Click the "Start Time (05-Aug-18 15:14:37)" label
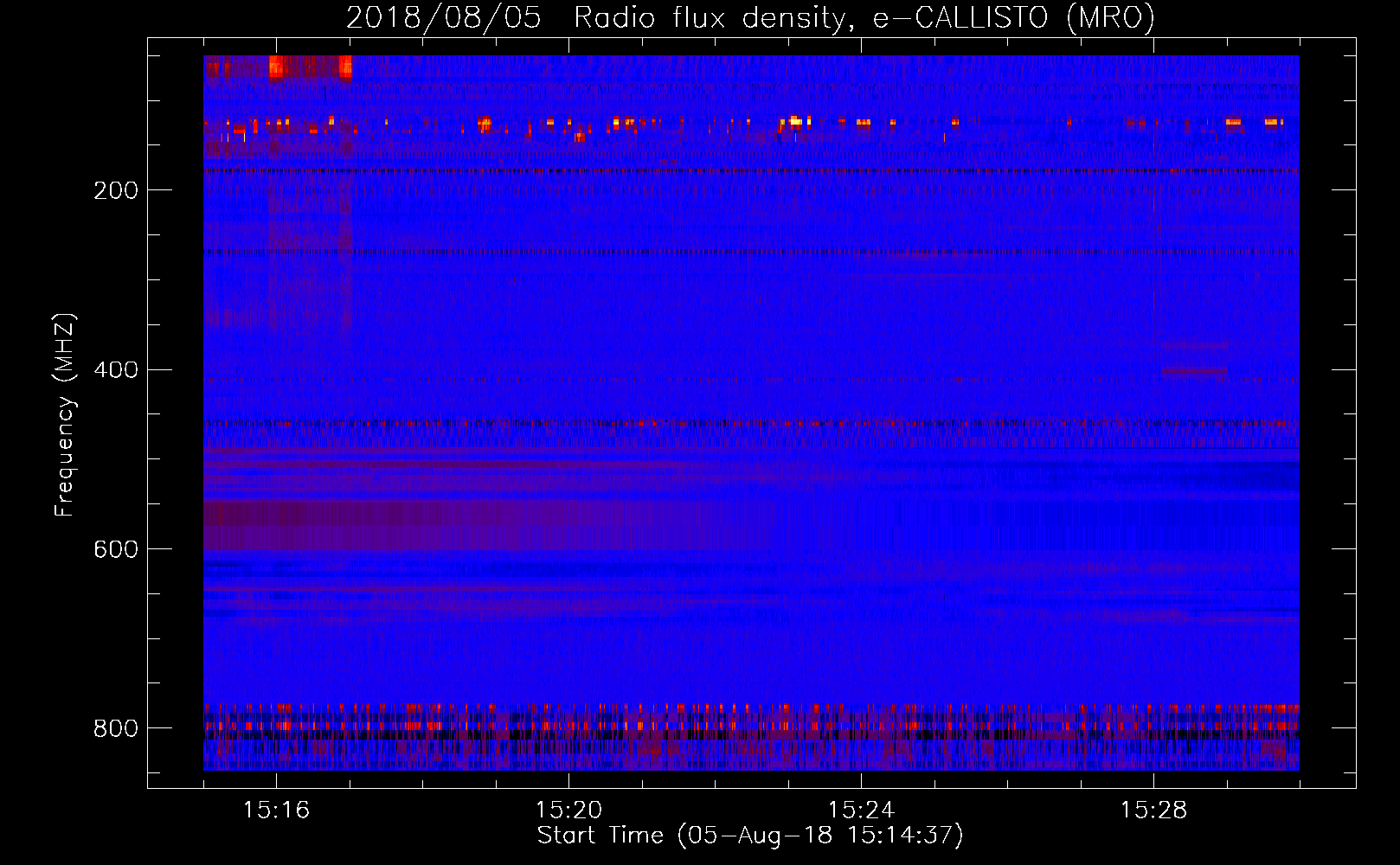 click(750, 836)
